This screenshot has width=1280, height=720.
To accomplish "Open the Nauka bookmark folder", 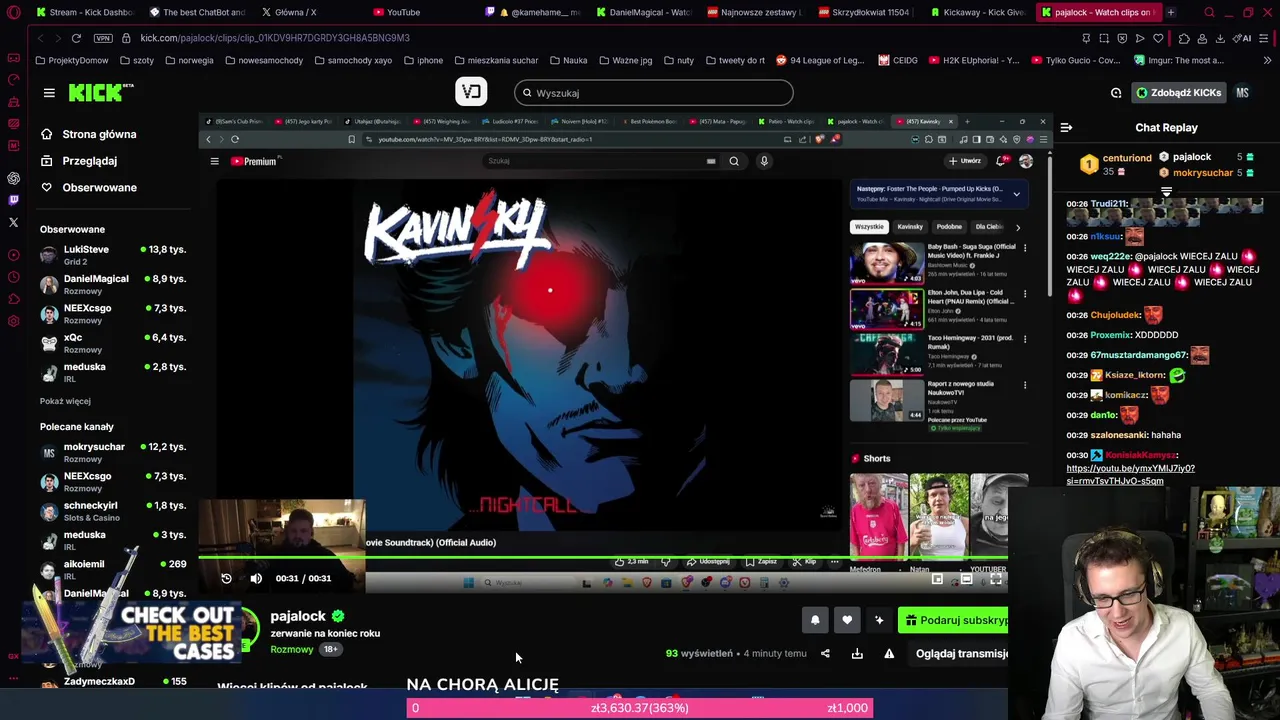I will 568,60.
